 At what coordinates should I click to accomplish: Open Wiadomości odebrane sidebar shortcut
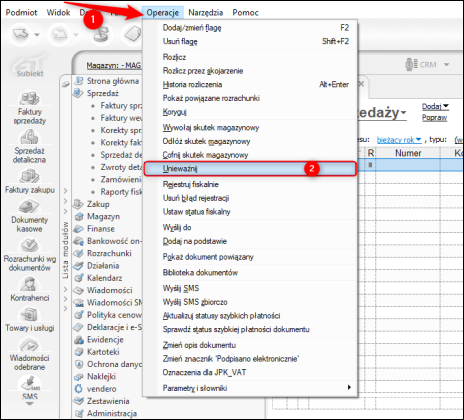coord(29,354)
